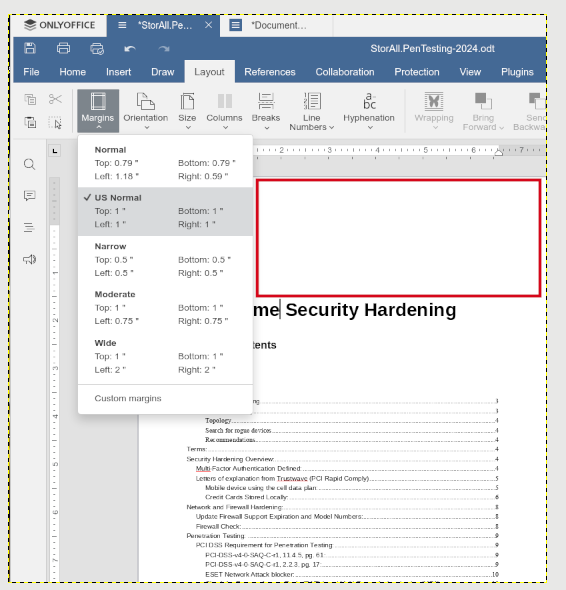
Task: Open the Line Numbers dropdown
Action: pyautogui.click(x=312, y=111)
